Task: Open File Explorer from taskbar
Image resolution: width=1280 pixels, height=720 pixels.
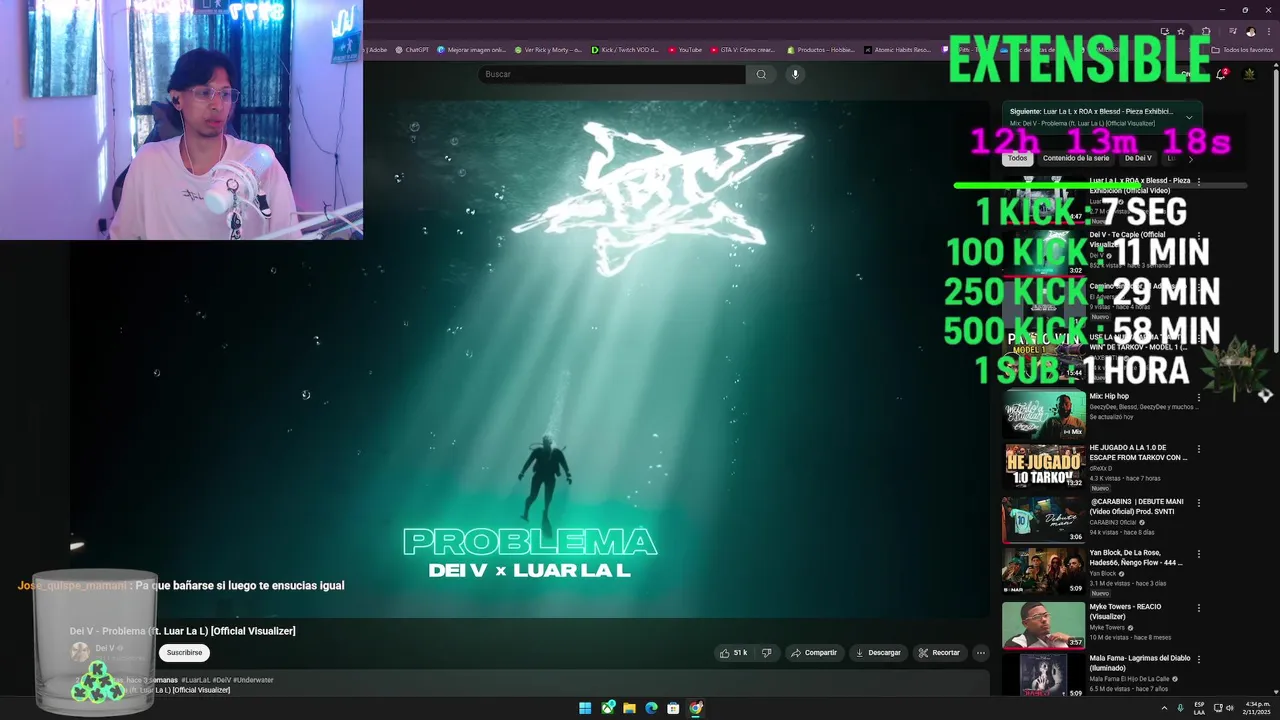Action: (629, 708)
